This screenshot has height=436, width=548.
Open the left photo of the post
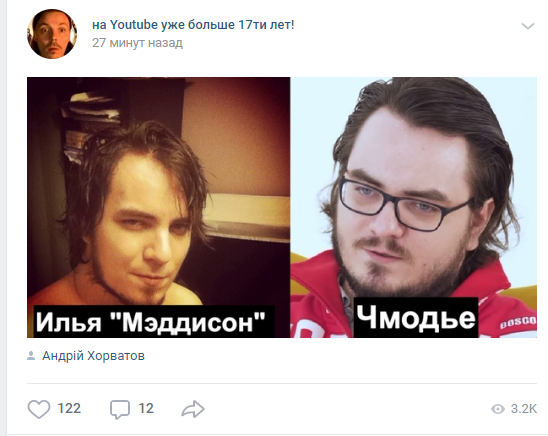[x=159, y=207]
